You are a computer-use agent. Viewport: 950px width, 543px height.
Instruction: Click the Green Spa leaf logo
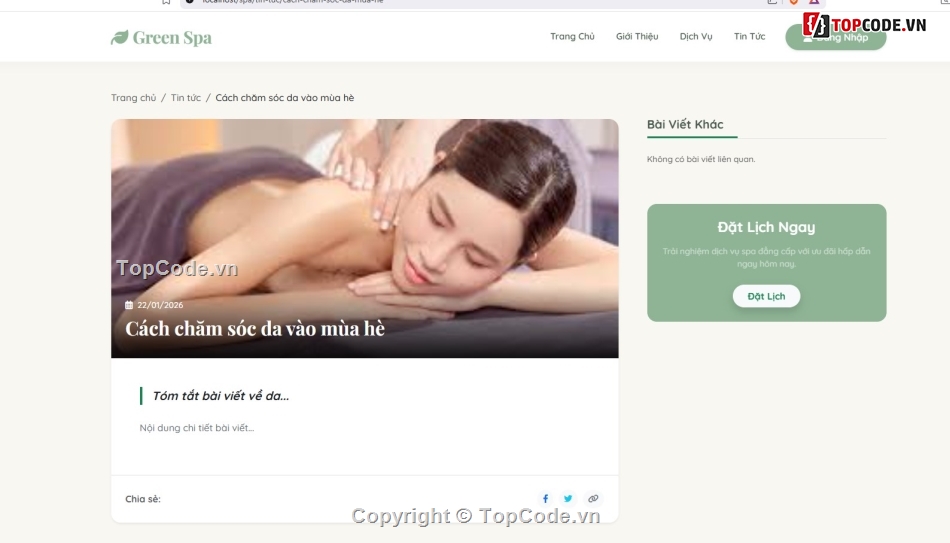pos(119,38)
